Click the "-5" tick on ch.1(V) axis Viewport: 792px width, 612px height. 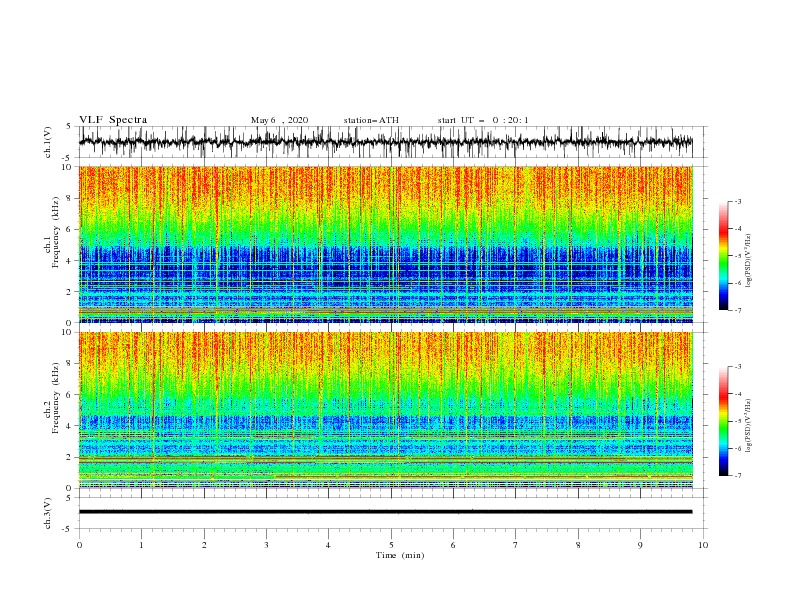click(68, 158)
